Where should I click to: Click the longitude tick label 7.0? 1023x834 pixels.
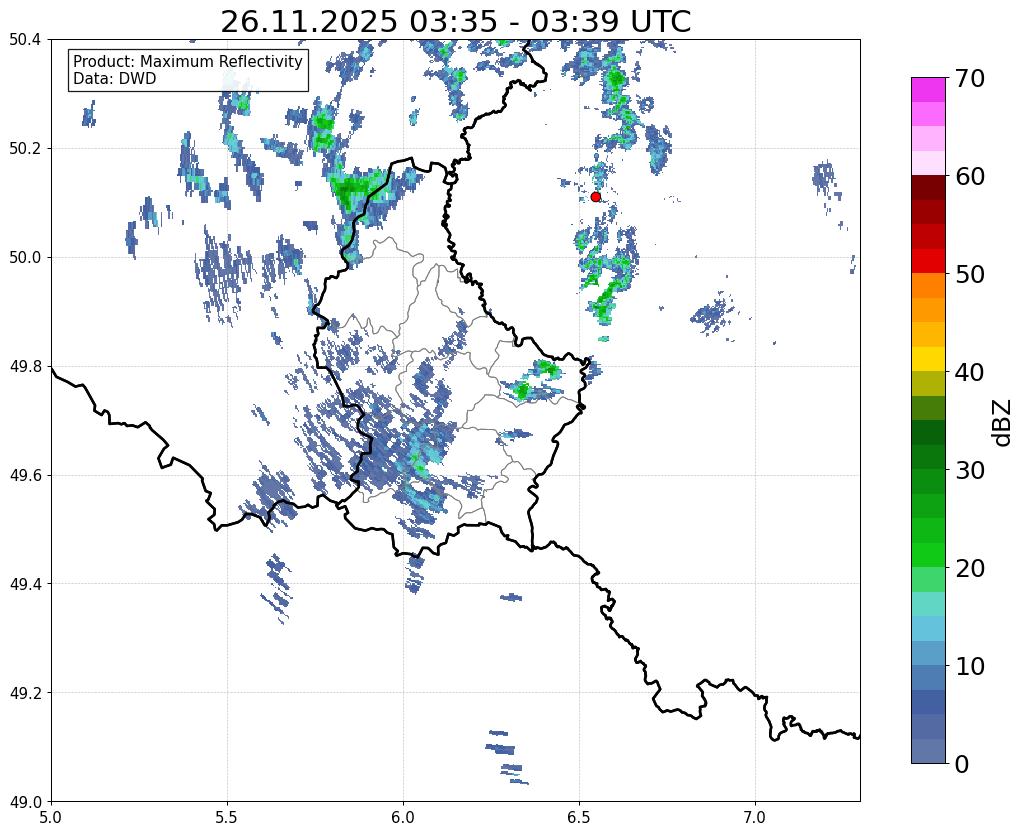click(x=755, y=817)
